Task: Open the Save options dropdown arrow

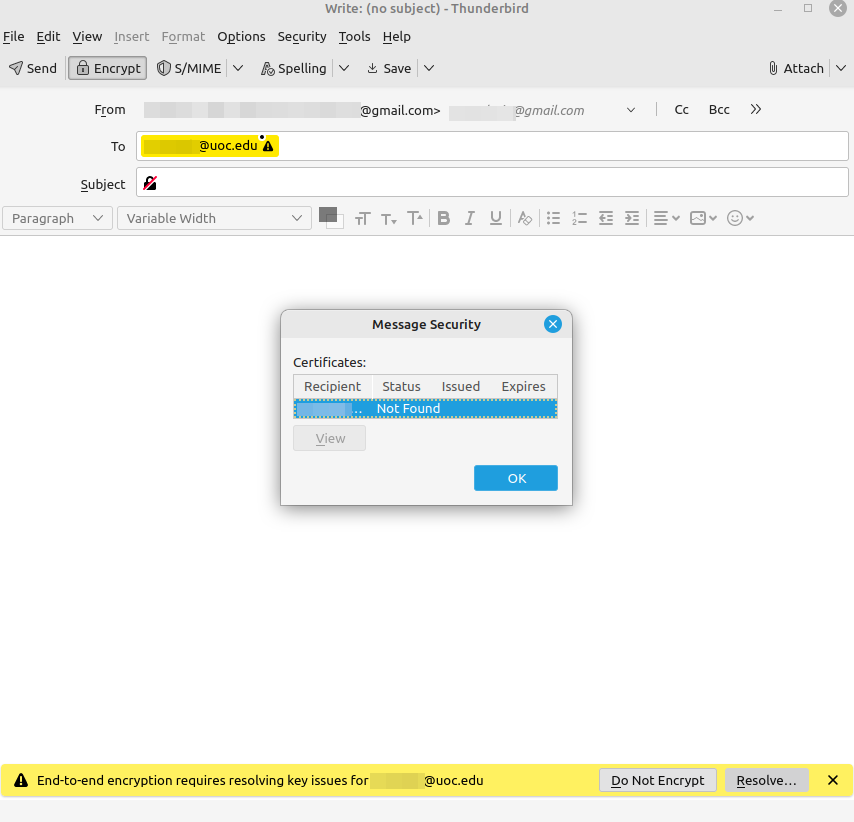Action: click(x=429, y=68)
